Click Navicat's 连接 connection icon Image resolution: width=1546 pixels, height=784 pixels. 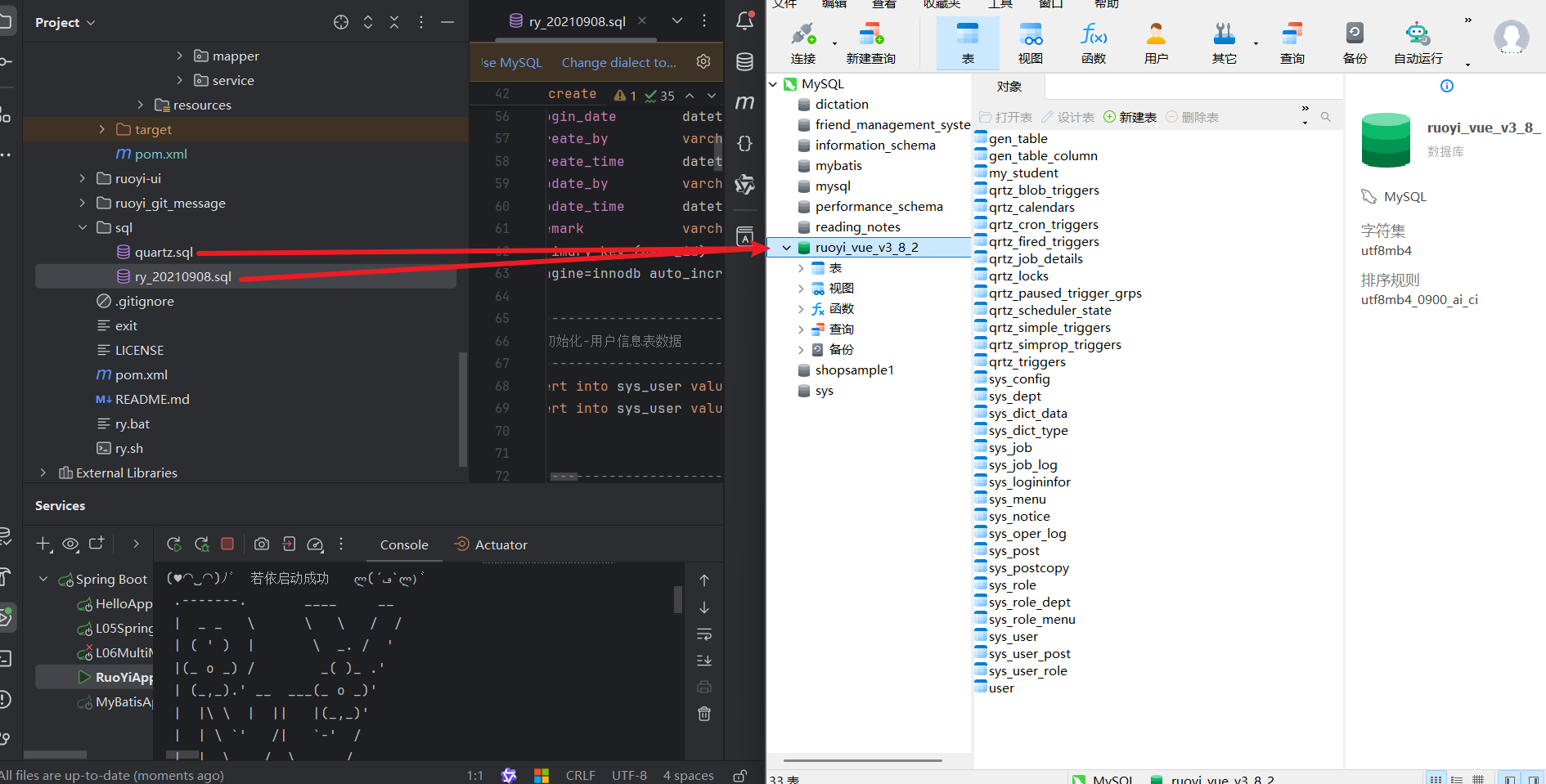point(803,43)
